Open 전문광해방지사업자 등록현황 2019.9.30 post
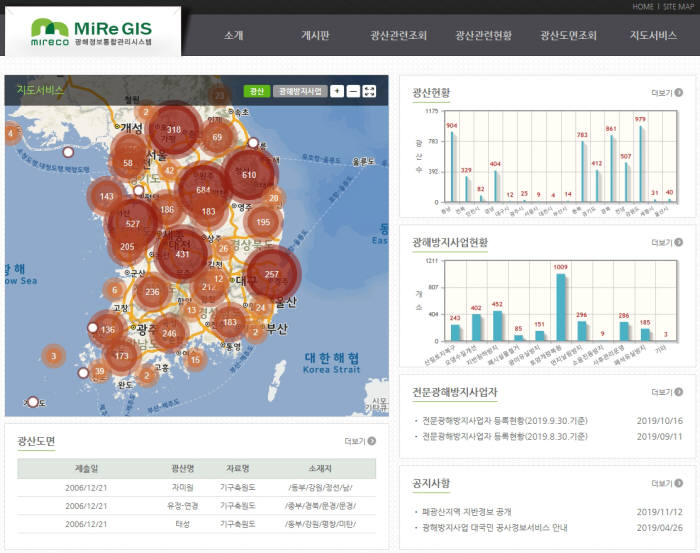Image resolution: width=700 pixels, height=553 pixels. [x=504, y=420]
